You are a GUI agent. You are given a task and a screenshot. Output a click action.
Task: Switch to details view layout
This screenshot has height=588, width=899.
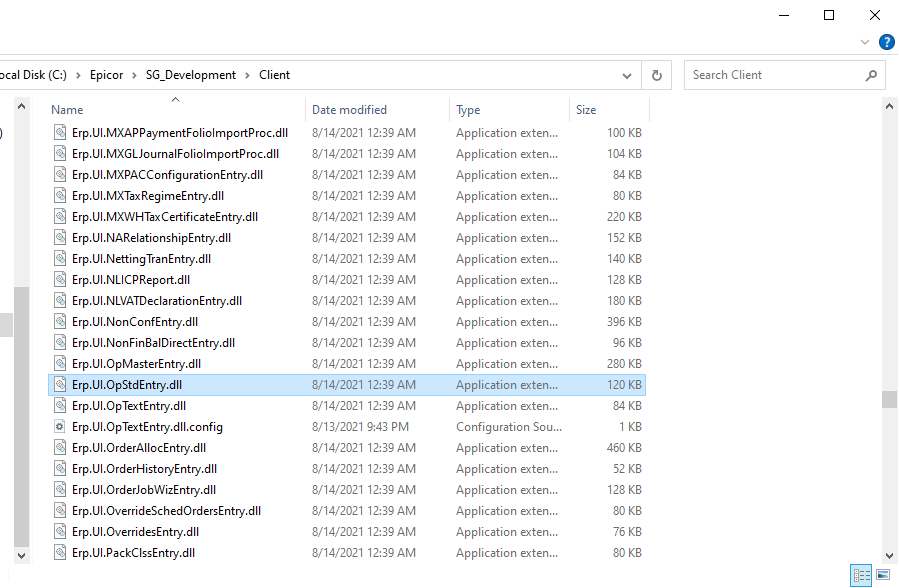pos(861,575)
